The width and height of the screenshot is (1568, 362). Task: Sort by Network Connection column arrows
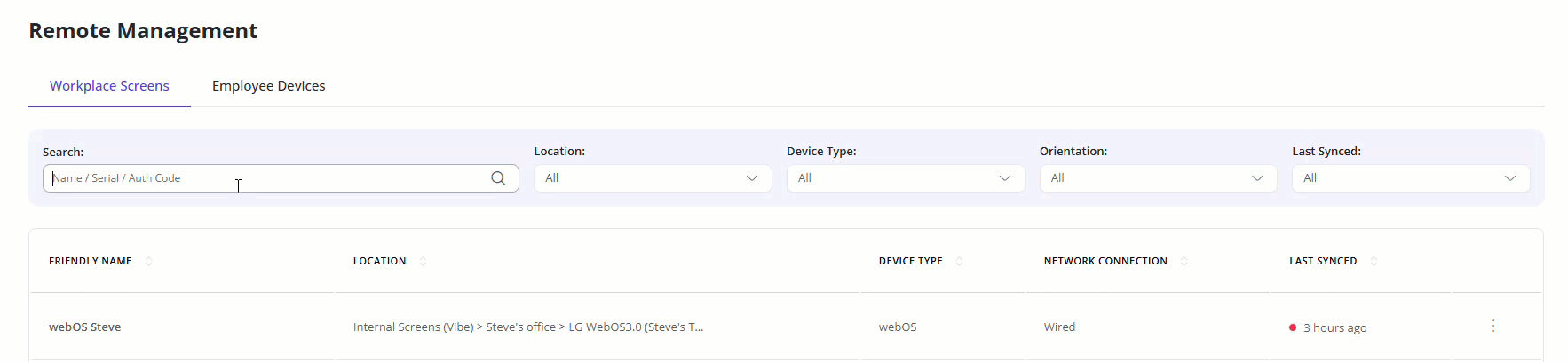click(1184, 261)
